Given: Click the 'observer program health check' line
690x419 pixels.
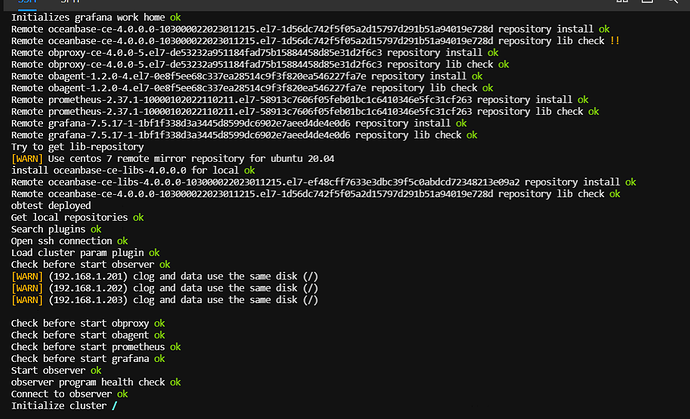Looking at the screenshot, I should point(96,382).
